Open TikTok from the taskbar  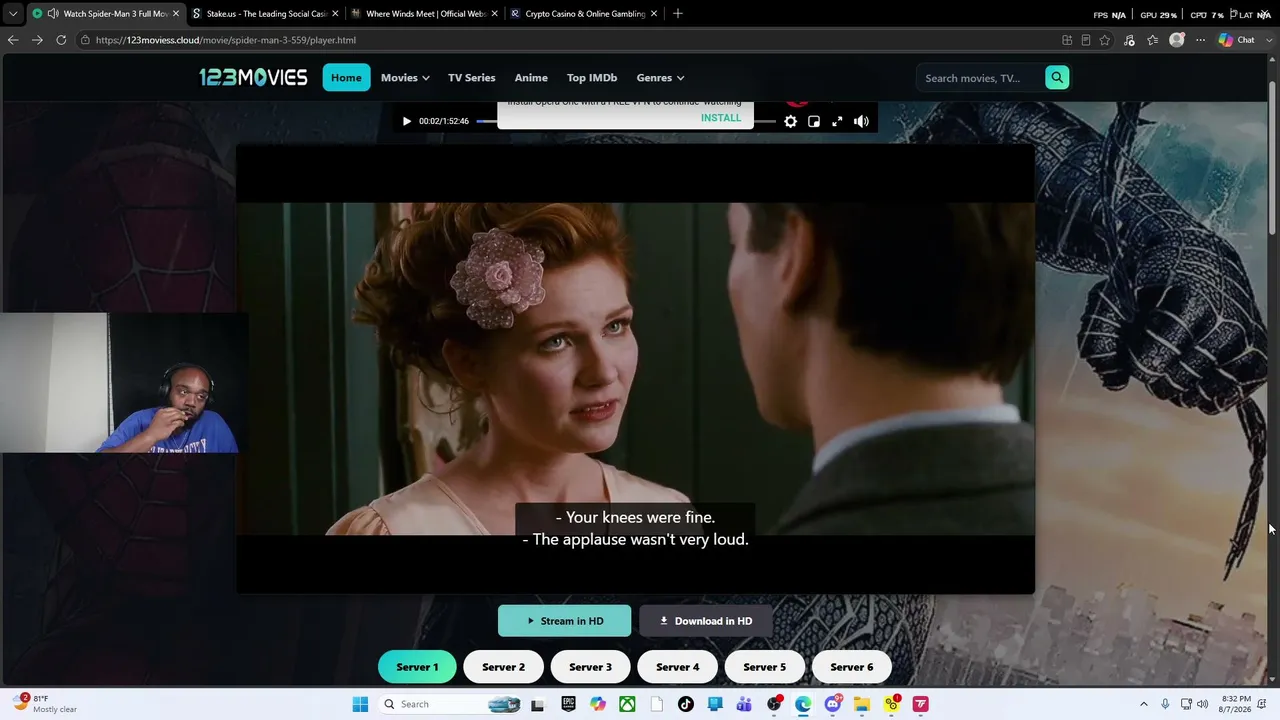click(685, 704)
